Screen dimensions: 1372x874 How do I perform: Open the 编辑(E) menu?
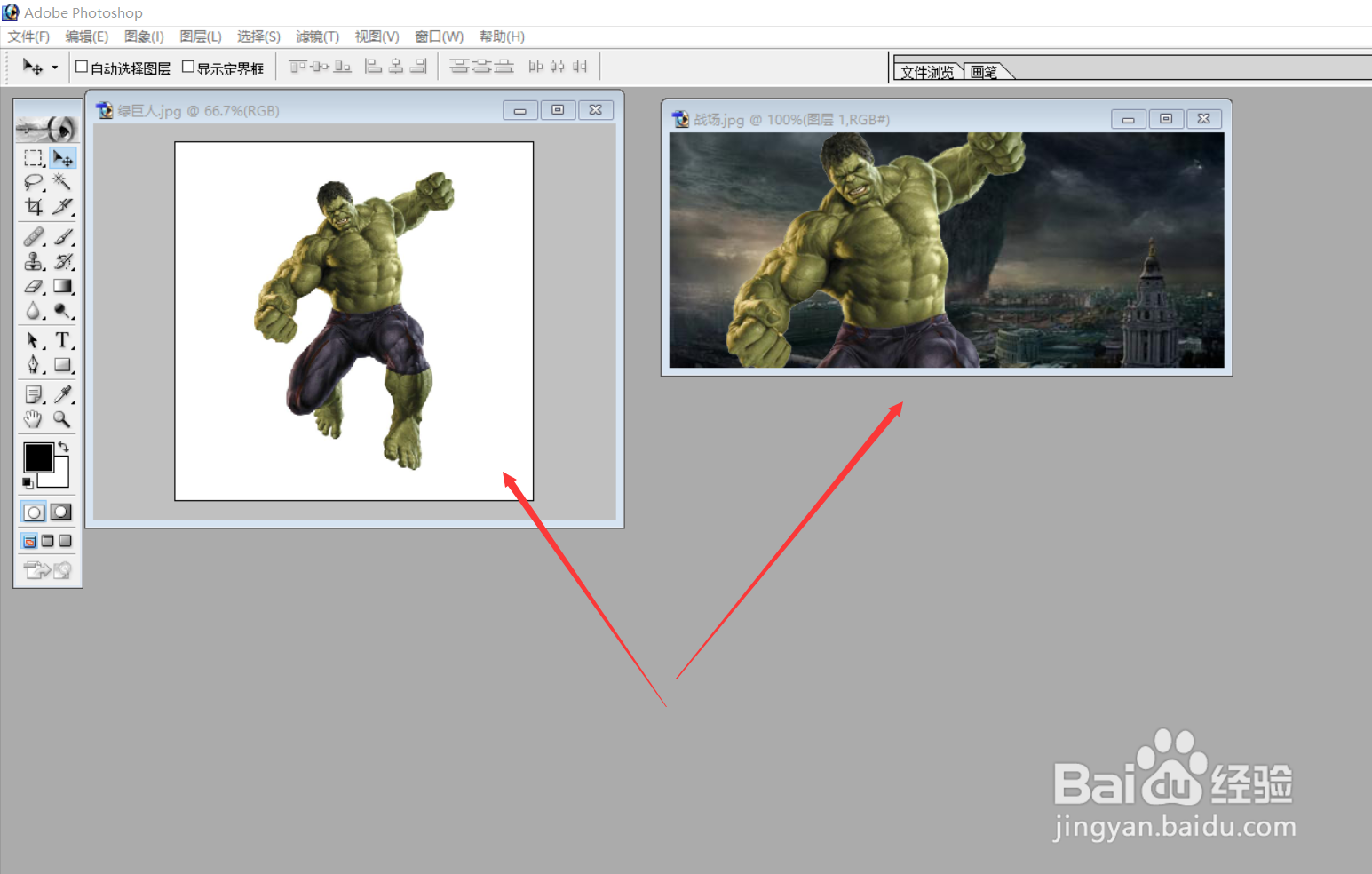(x=87, y=36)
